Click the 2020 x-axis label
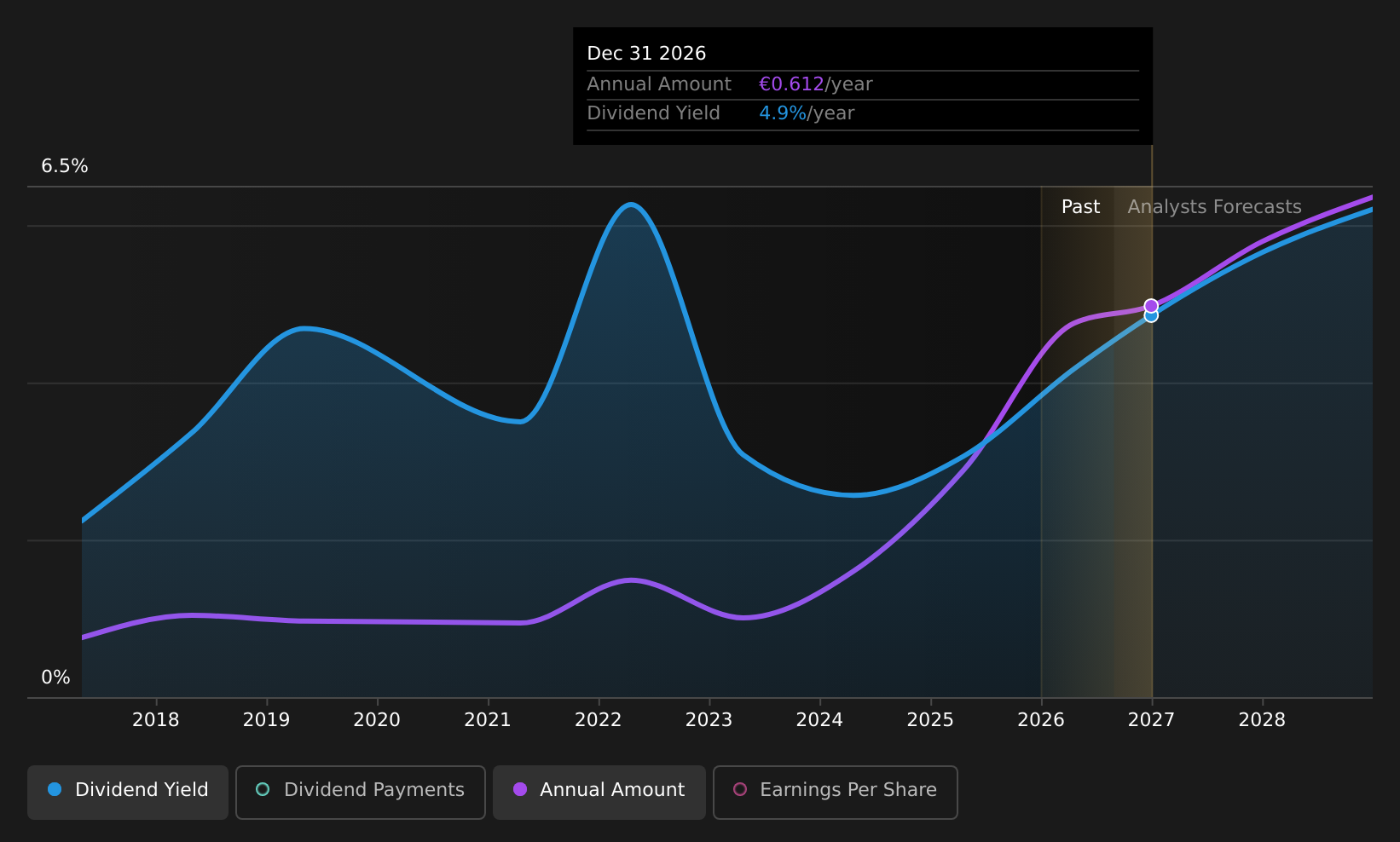1400x842 pixels. [377, 720]
